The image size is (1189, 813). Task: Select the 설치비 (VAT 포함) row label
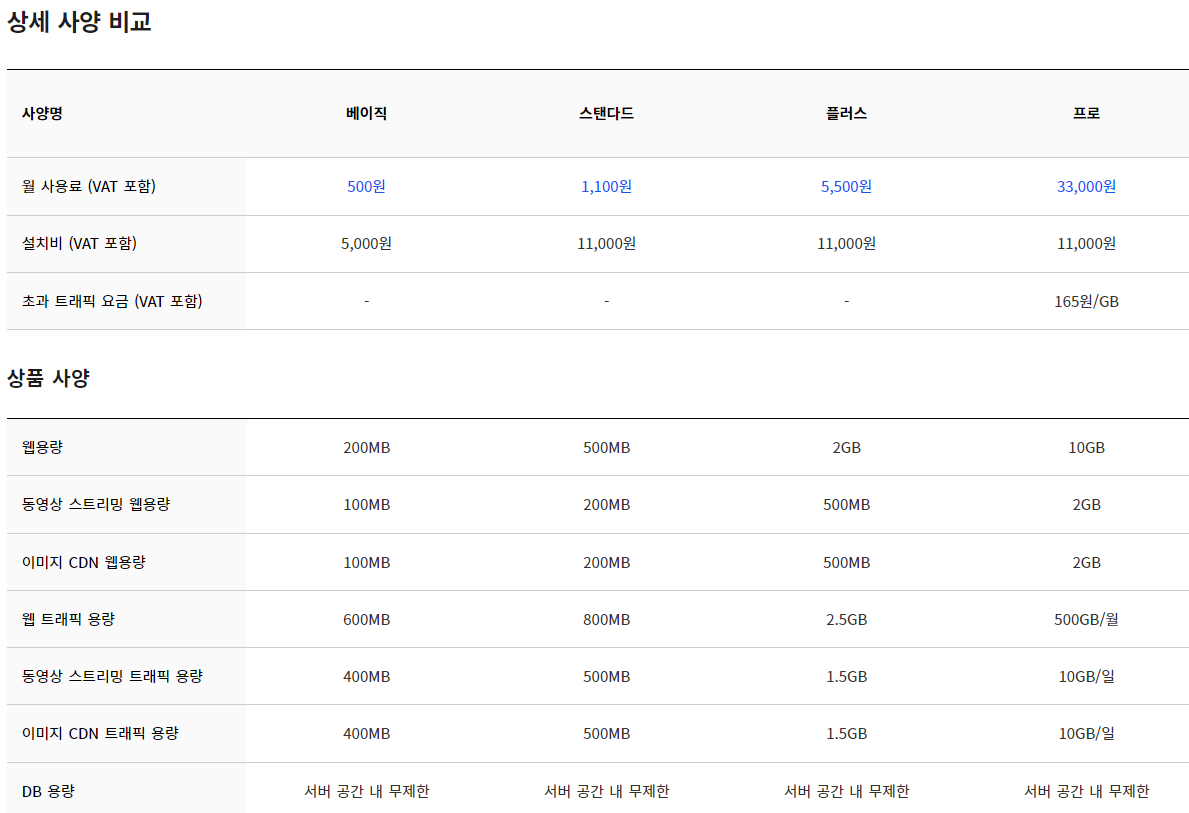[x=79, y=243]
